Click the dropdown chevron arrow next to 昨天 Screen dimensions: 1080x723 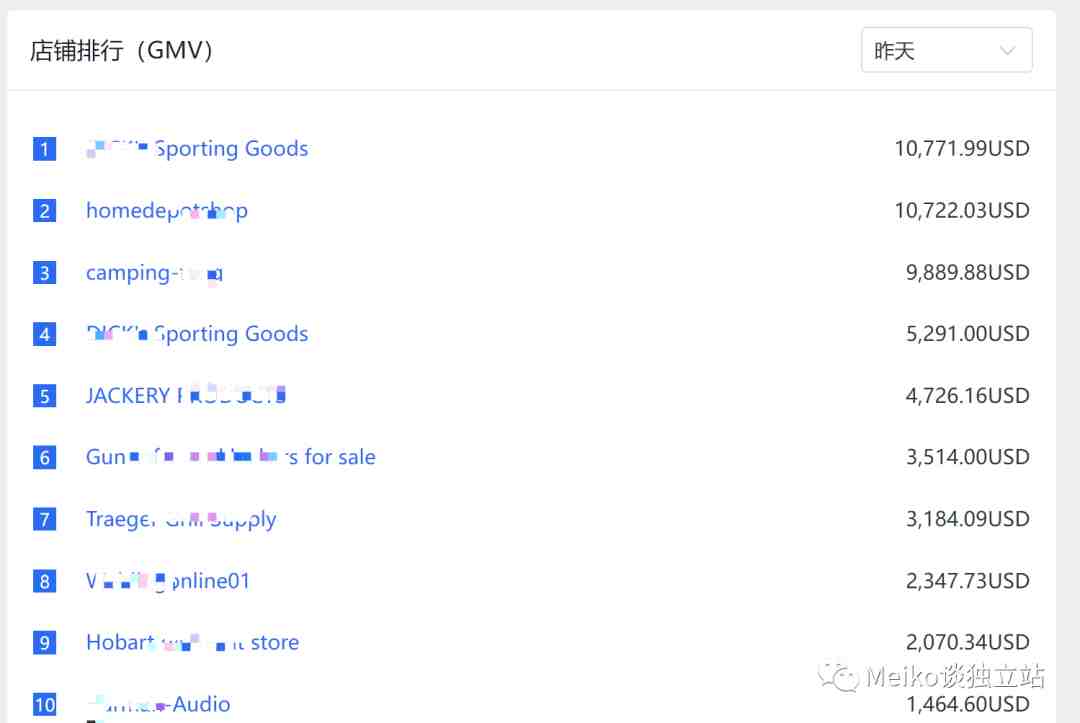[x=1008, y=50]
